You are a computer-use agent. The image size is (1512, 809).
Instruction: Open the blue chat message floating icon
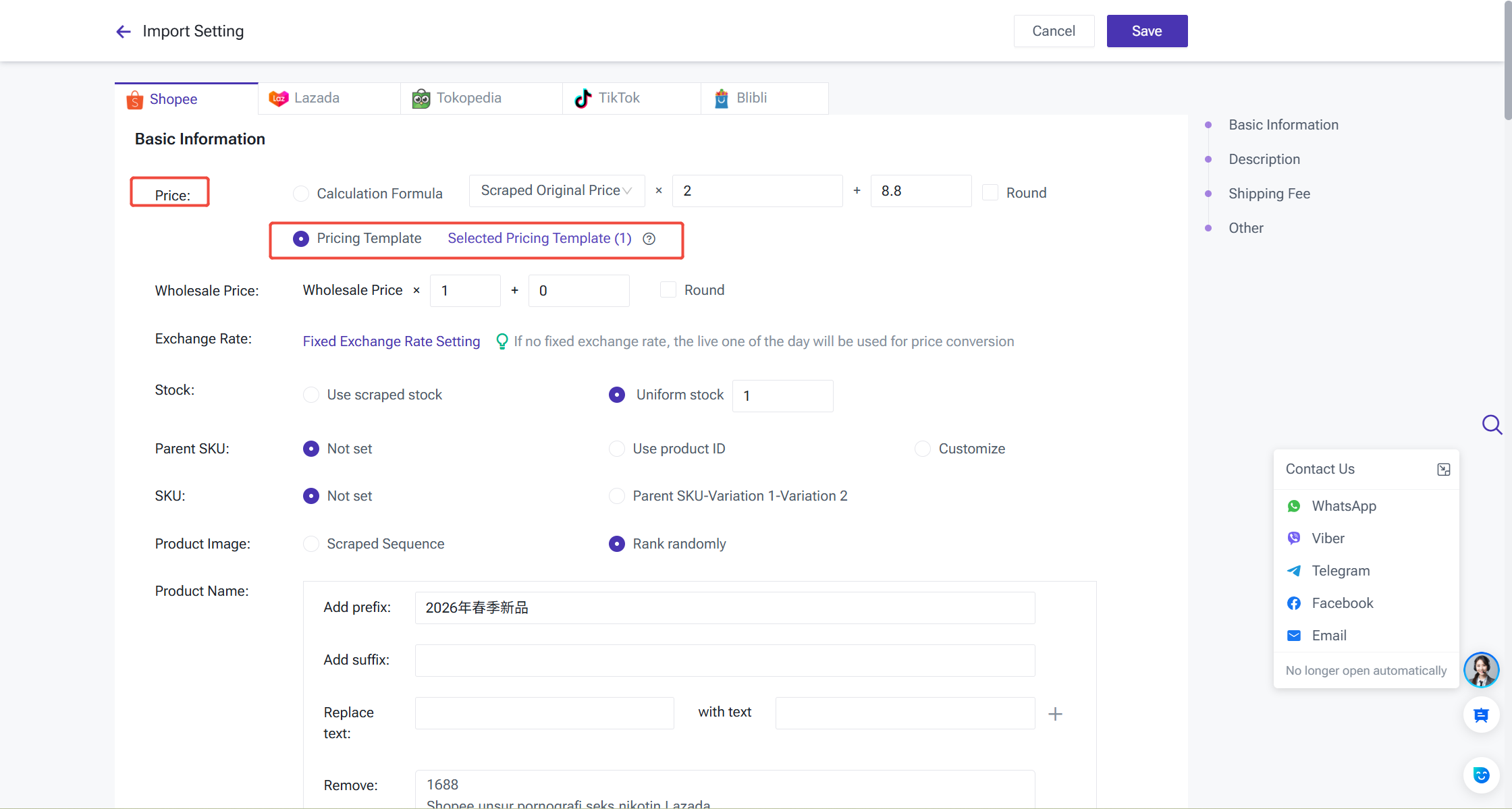tap(1481, 715)
